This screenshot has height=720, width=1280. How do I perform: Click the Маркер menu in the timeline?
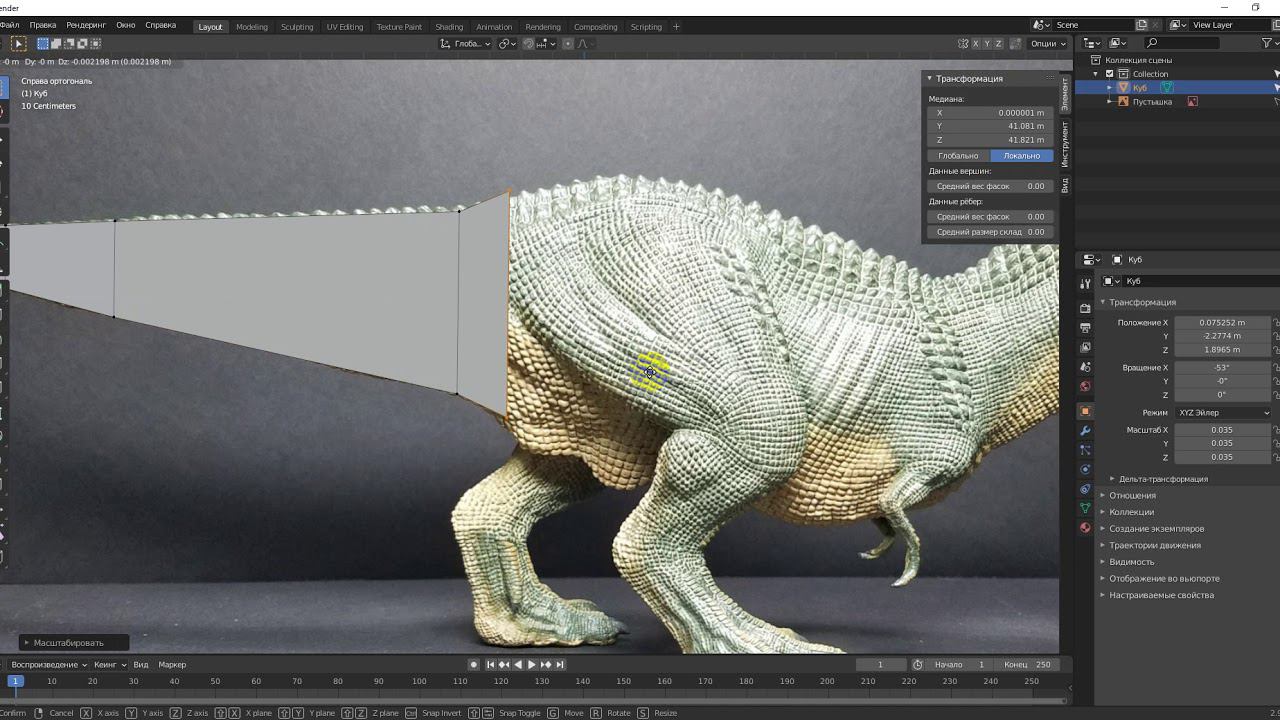172,665
